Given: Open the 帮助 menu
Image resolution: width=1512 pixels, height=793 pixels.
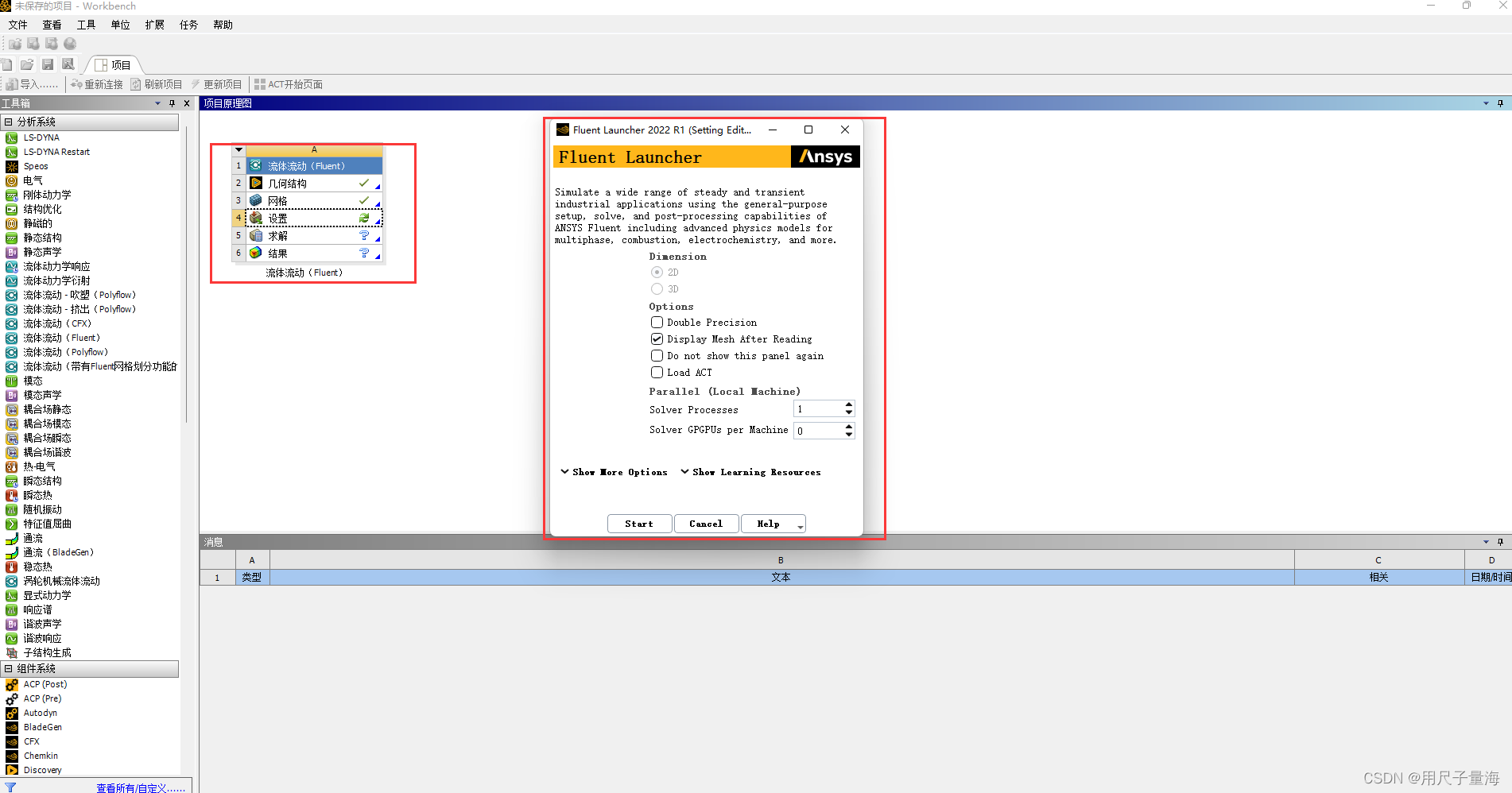Looking at the screenshot, I should click(x=223, y=25).
